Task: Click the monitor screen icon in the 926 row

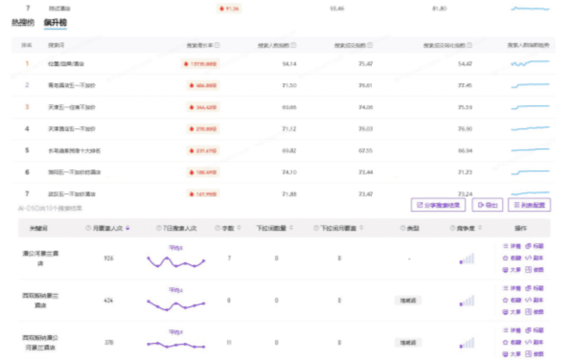Action: 505,270
